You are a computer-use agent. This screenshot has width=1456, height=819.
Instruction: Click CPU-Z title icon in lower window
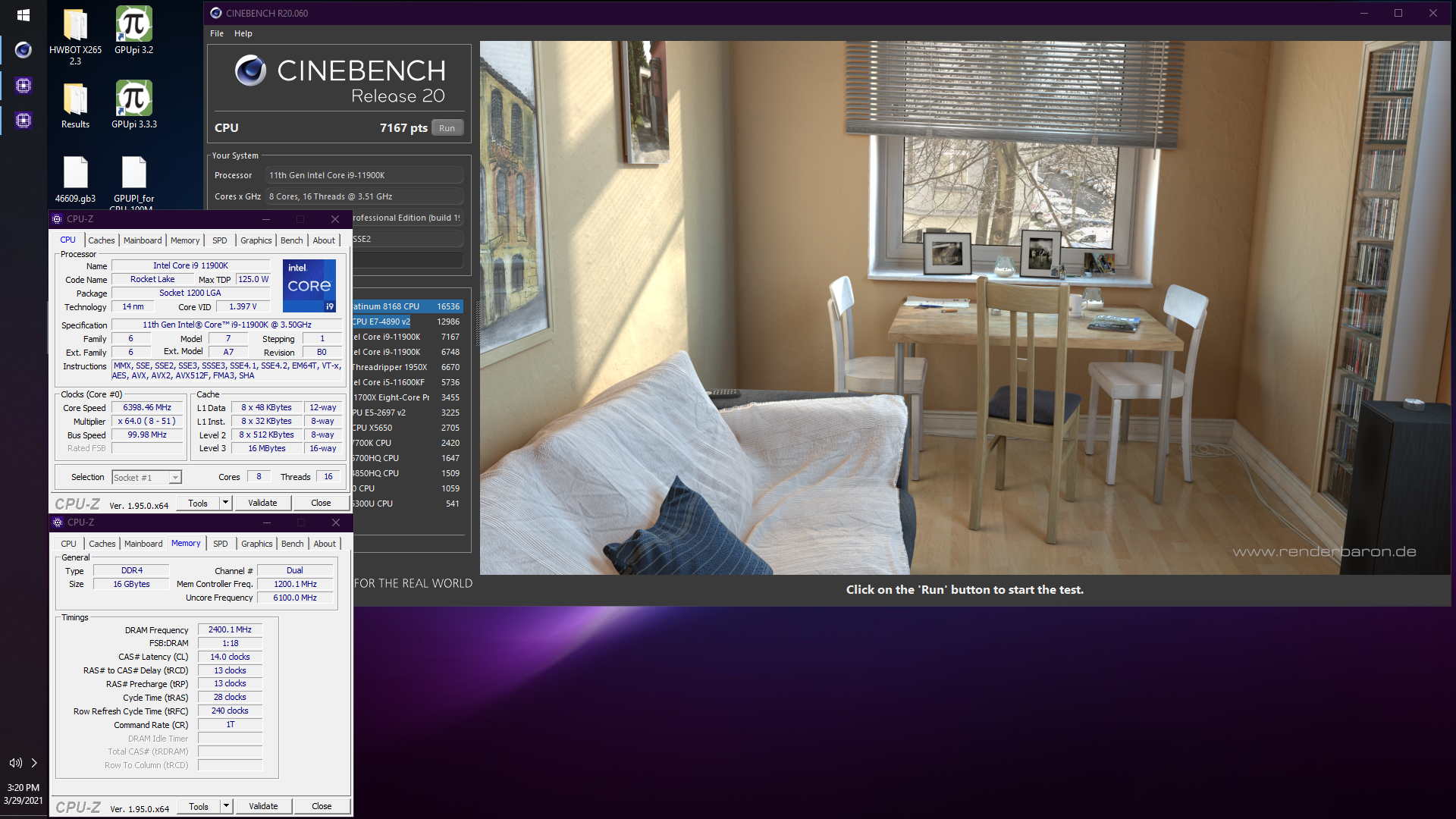click(58, 522)
